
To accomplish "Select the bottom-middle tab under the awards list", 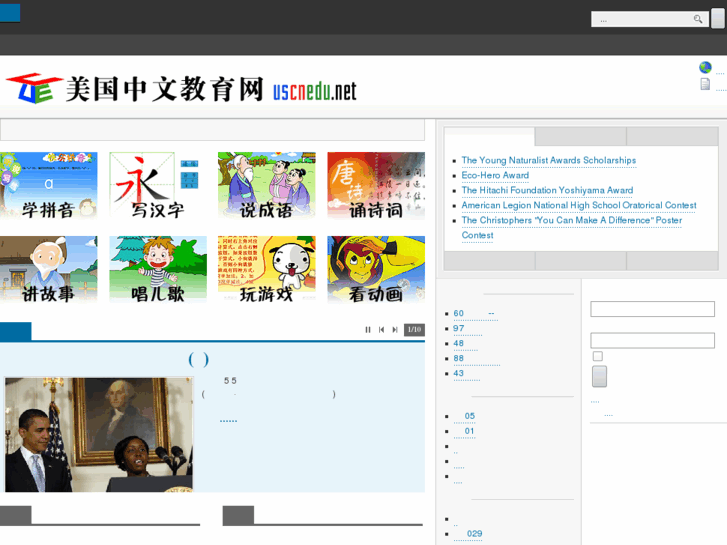I will [580, 261].
